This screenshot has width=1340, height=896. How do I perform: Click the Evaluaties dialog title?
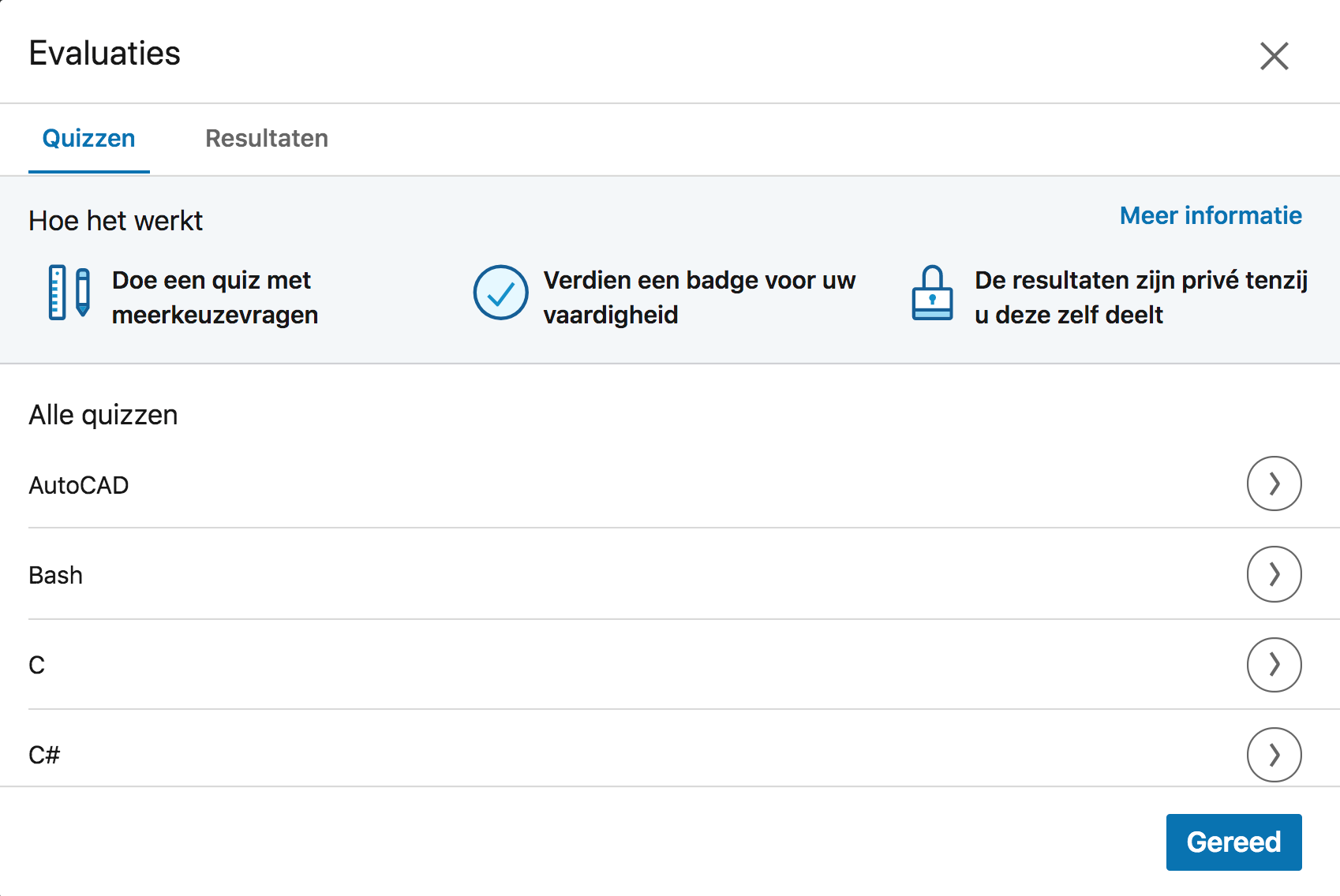(x=105, y=54)
